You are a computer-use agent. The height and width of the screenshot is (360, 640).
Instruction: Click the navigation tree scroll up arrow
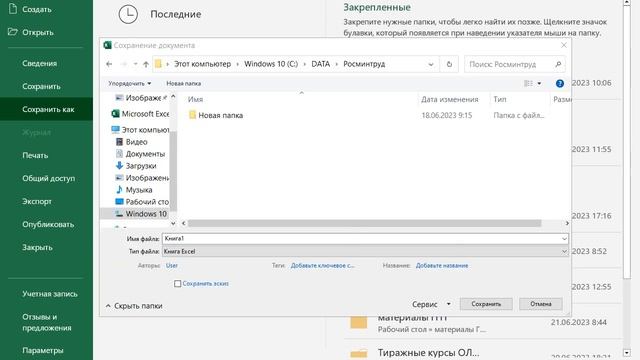(173, 97)
